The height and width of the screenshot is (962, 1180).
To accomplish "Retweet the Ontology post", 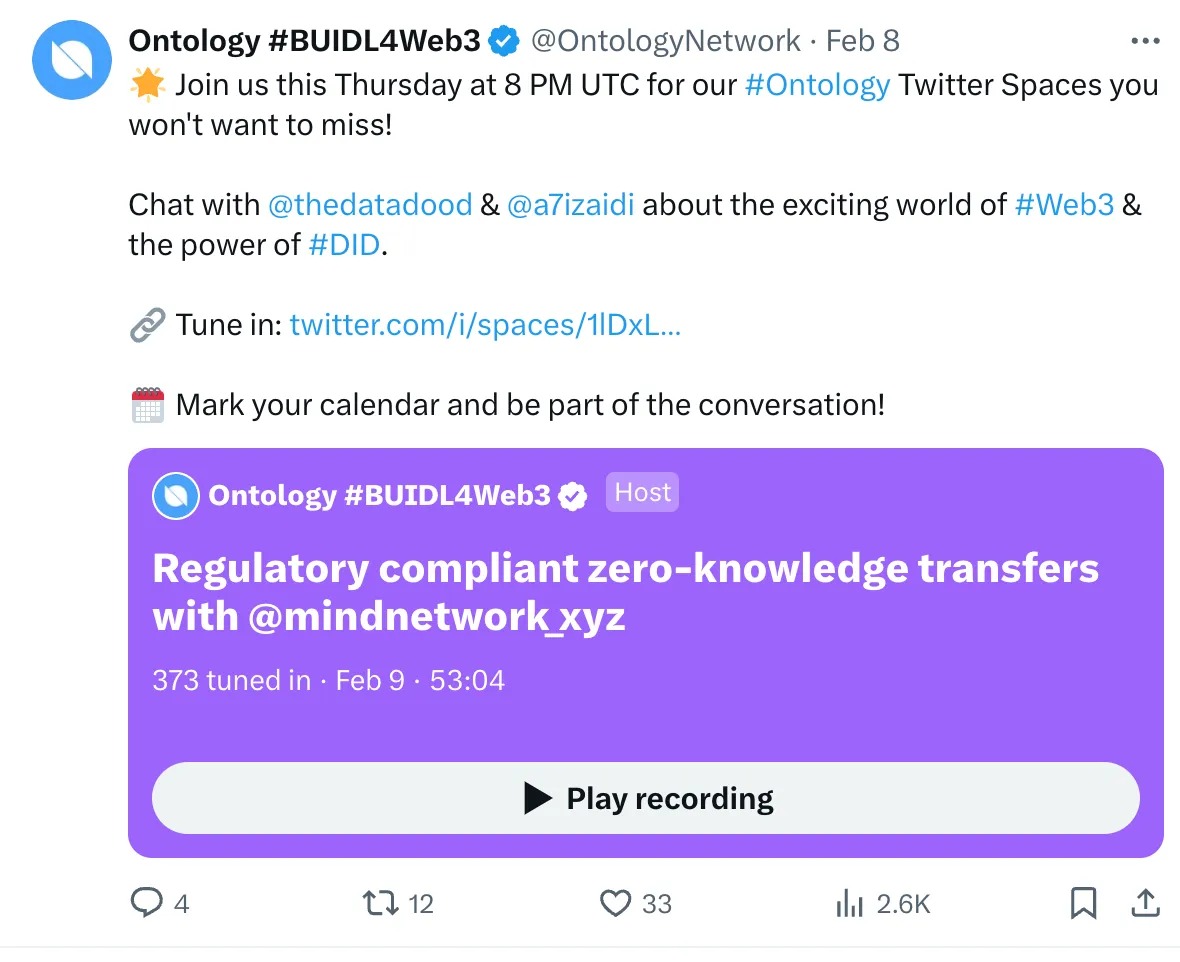I will (x=378, y=904).
